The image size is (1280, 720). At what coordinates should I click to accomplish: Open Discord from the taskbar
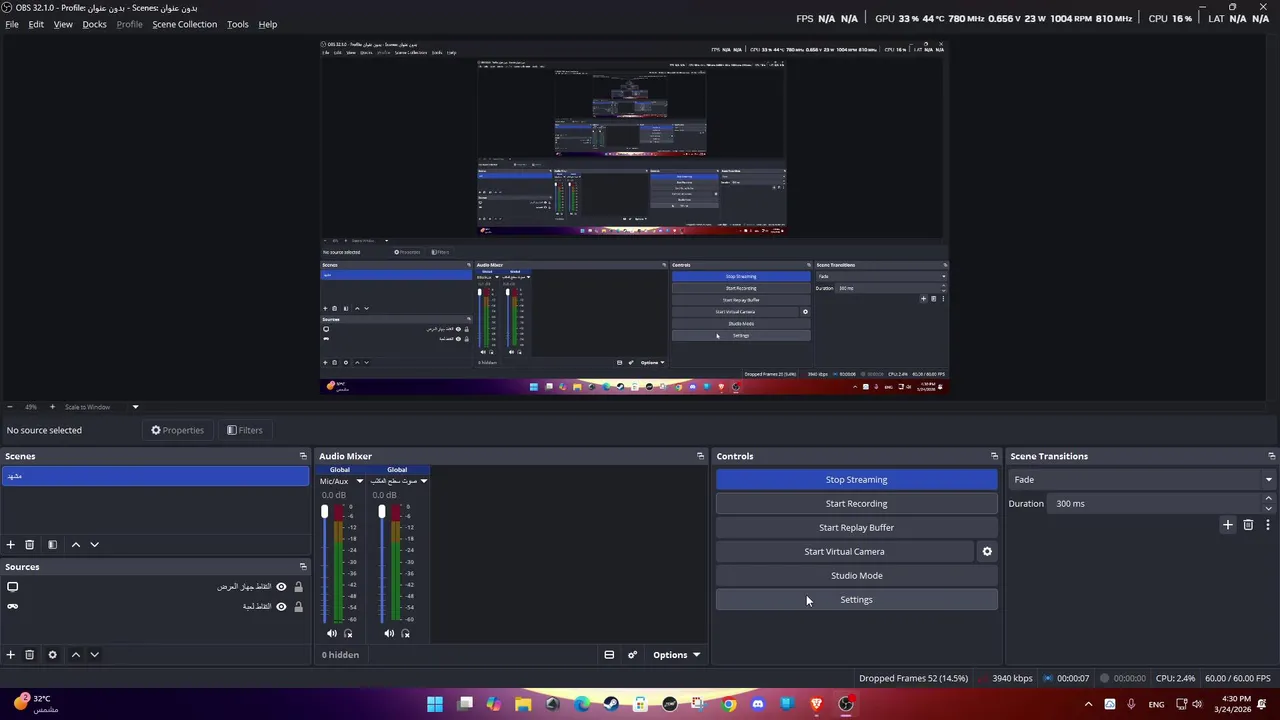coord(758,704)
